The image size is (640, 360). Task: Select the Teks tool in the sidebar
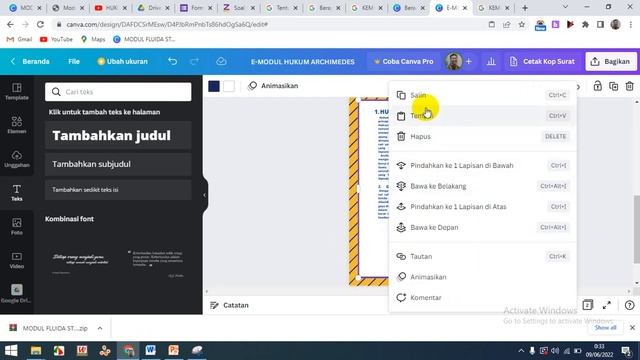pos(17,193)
